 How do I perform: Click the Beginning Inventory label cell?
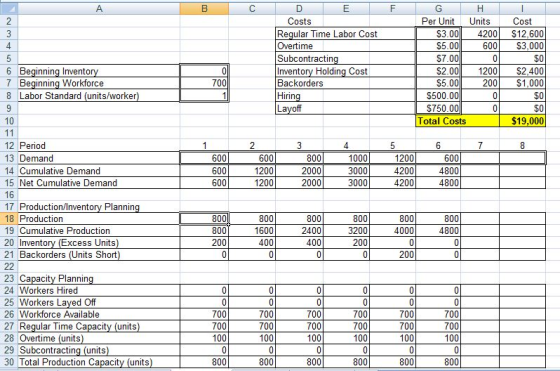click(x=99, y=71)
